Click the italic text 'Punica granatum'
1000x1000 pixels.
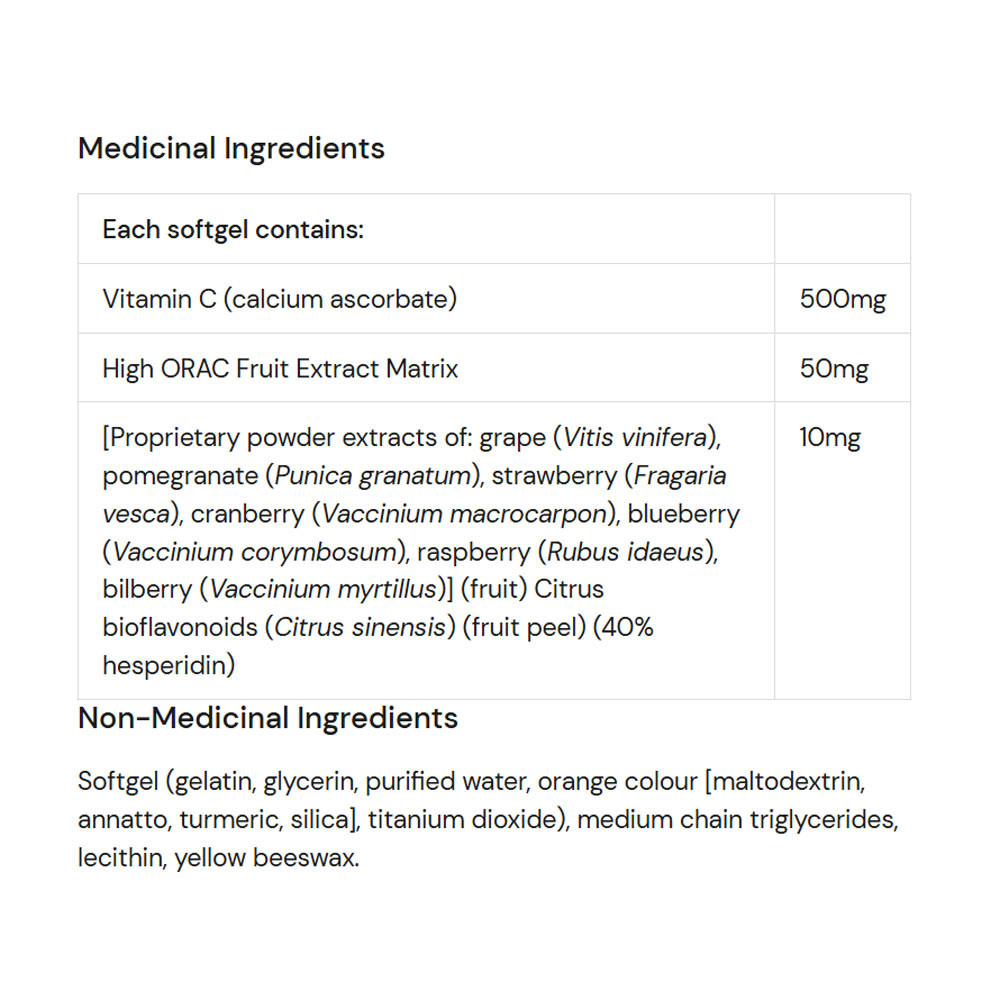[373, 476]
